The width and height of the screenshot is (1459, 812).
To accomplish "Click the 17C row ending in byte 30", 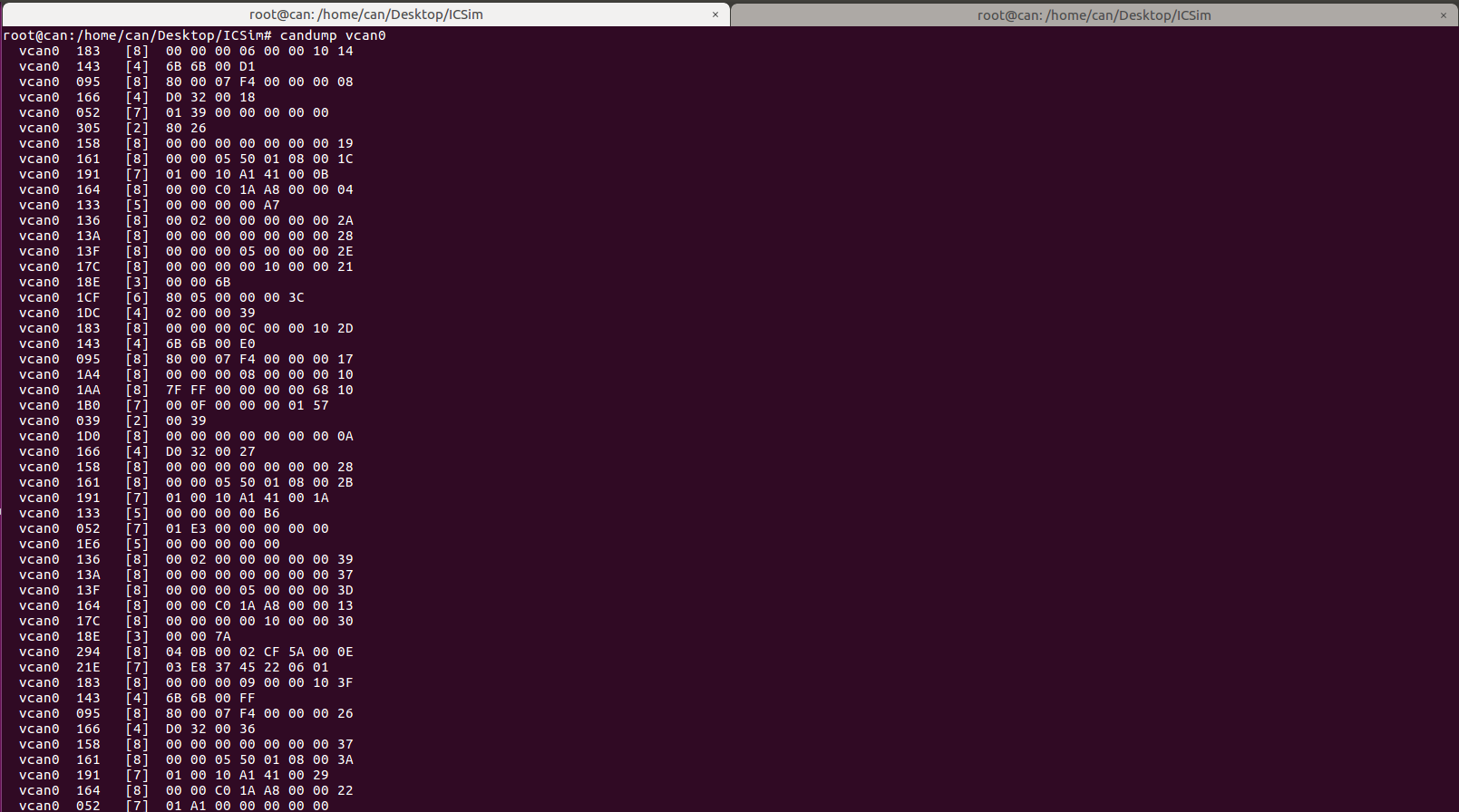I will point(186,621).
